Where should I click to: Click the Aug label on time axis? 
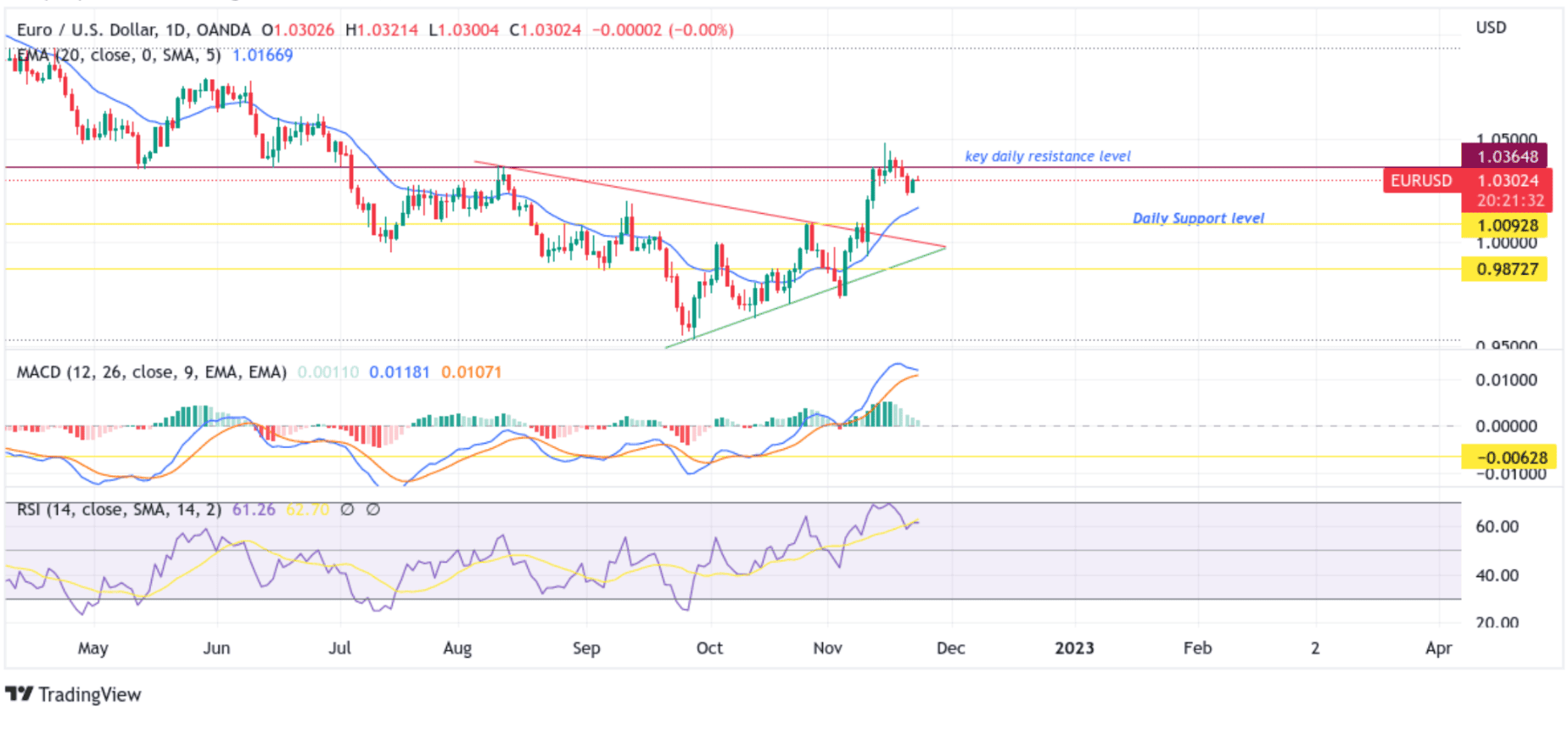pyautogui.click(x=457, y=648)
